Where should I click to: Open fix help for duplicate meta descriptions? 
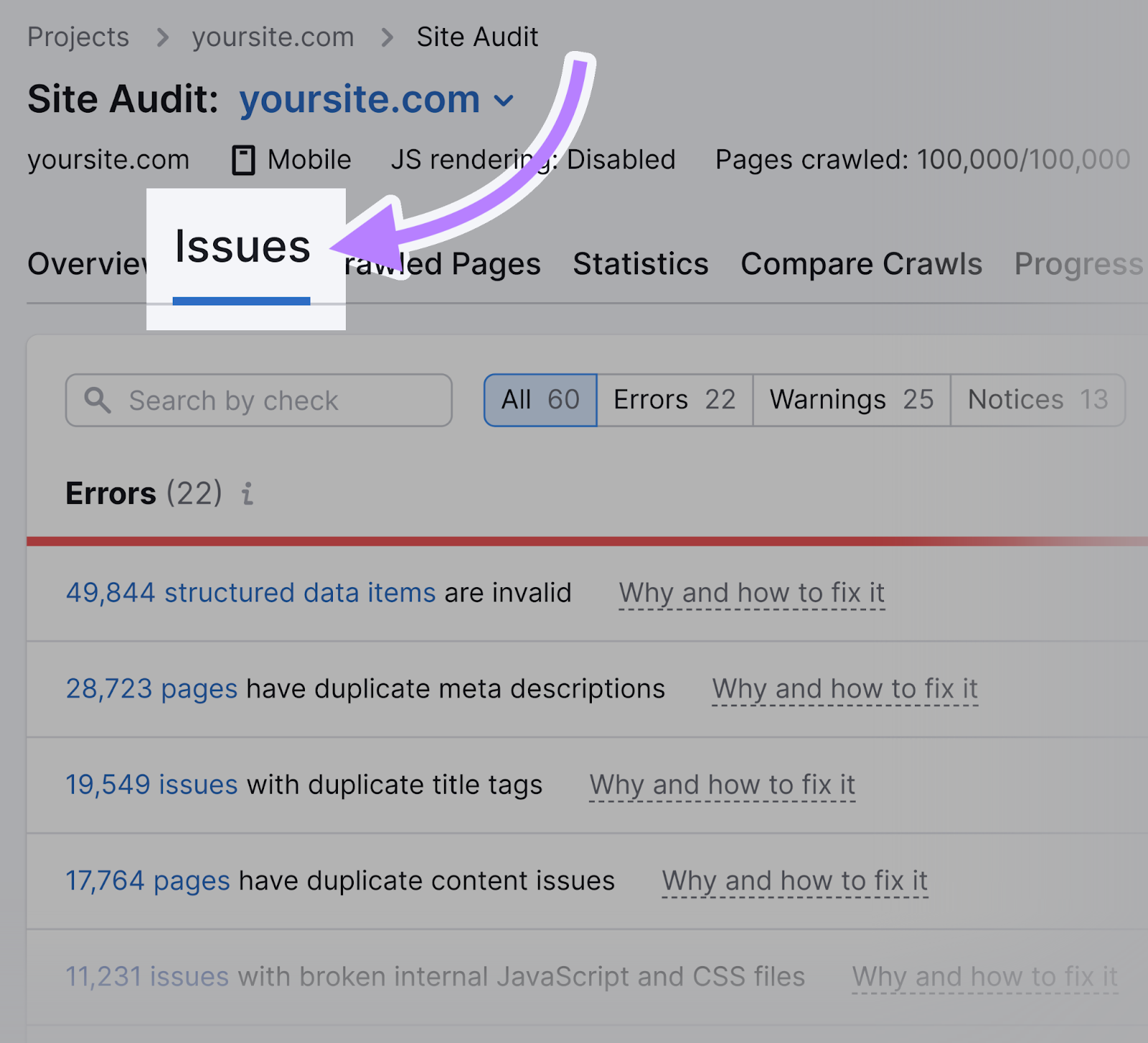coord(845,689)
